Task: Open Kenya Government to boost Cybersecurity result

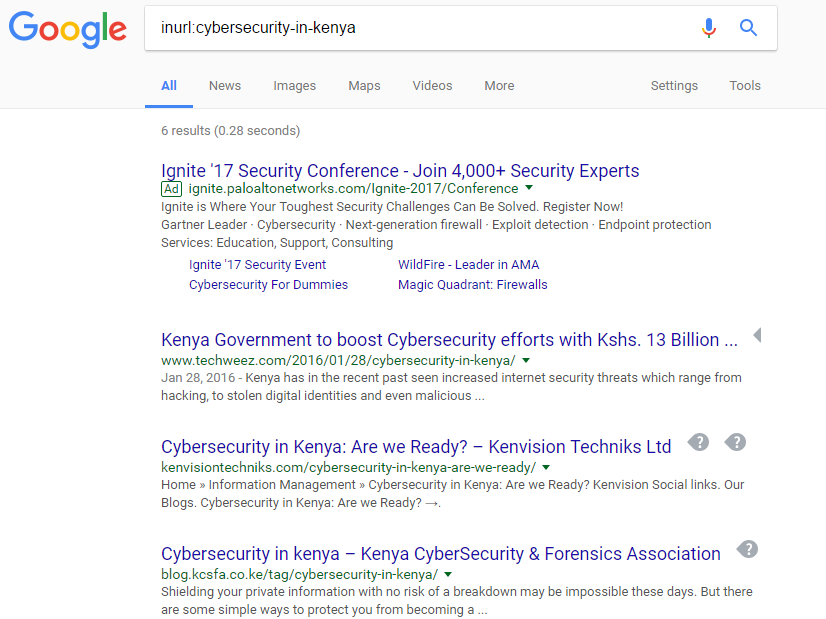Action: click(x=449, y=340)
